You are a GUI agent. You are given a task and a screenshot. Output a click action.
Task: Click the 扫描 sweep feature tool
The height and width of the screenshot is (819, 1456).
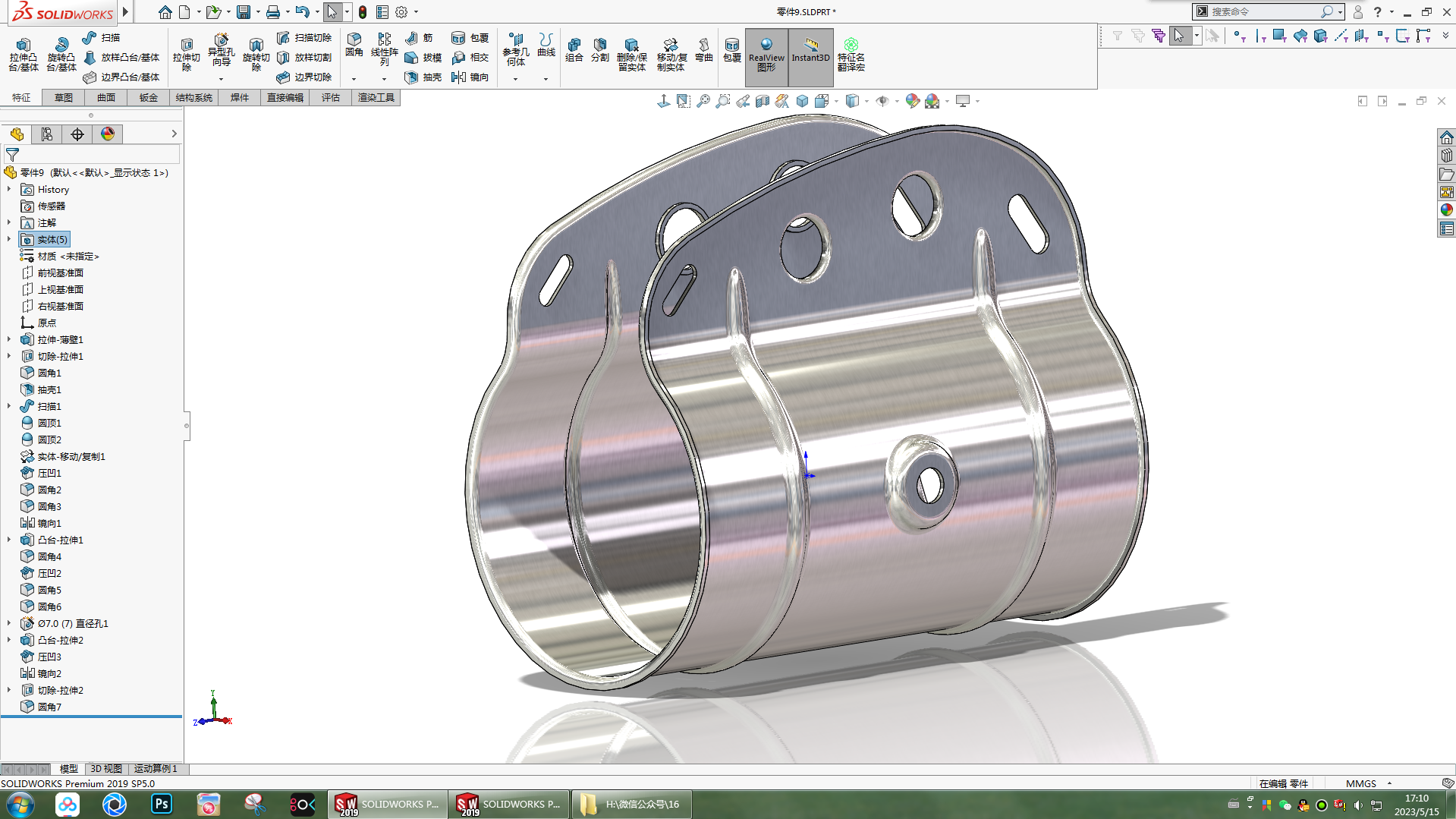102,37
